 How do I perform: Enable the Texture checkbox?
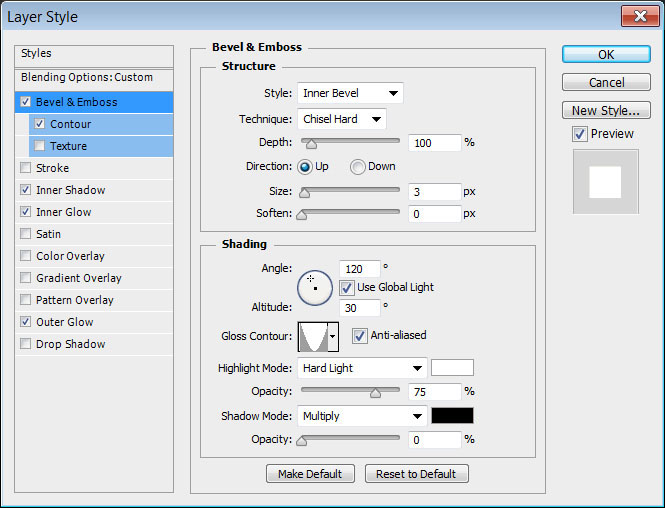pos(40,146)
